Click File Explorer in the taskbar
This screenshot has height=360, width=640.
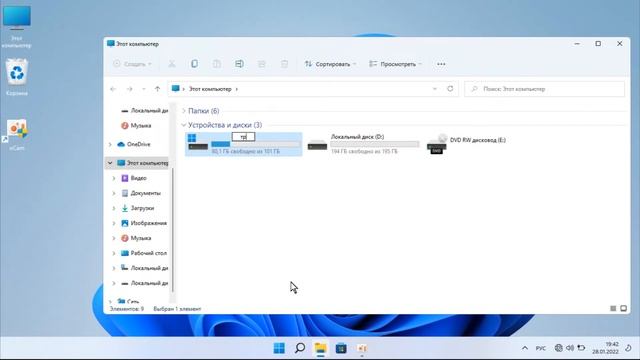(x=320, y=348)
